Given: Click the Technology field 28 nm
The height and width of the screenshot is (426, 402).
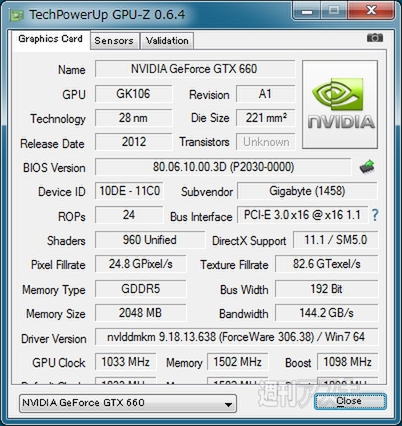Looking at the screenshot, I should [134, 118].
